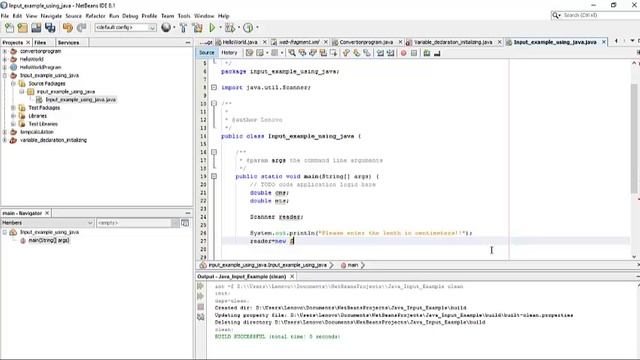The width and height of the screenshot is (640, 360).
Task: Select Input_example_using_java.java in project tree
Action: (x=81, y=100)
